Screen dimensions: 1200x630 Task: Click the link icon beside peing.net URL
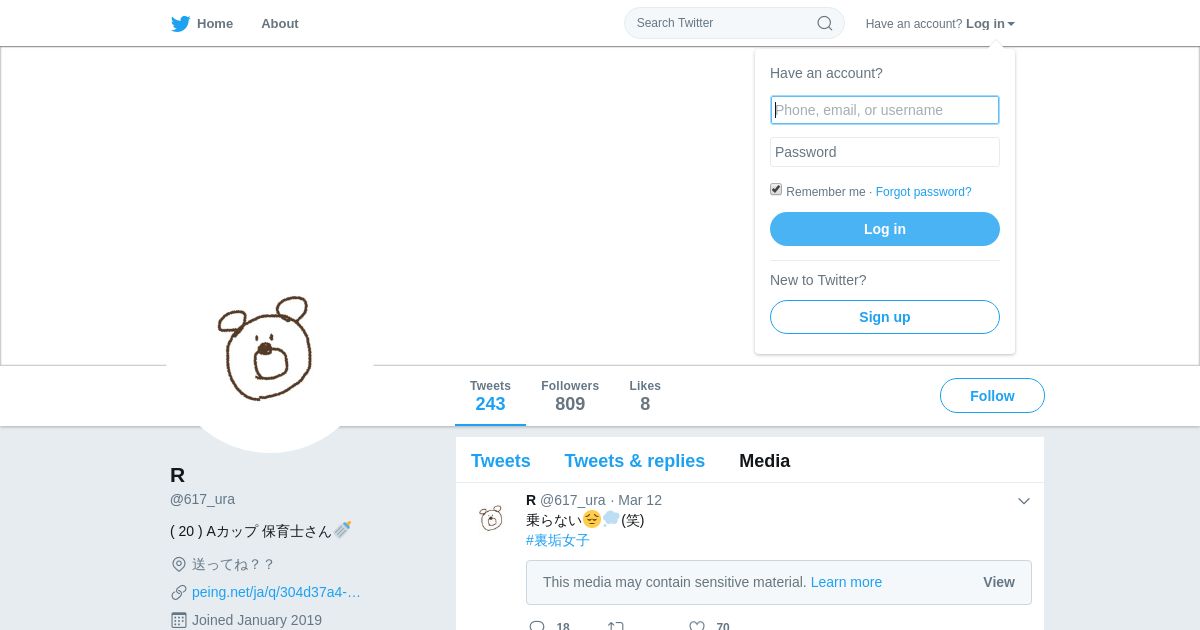(x=179, y=592)
